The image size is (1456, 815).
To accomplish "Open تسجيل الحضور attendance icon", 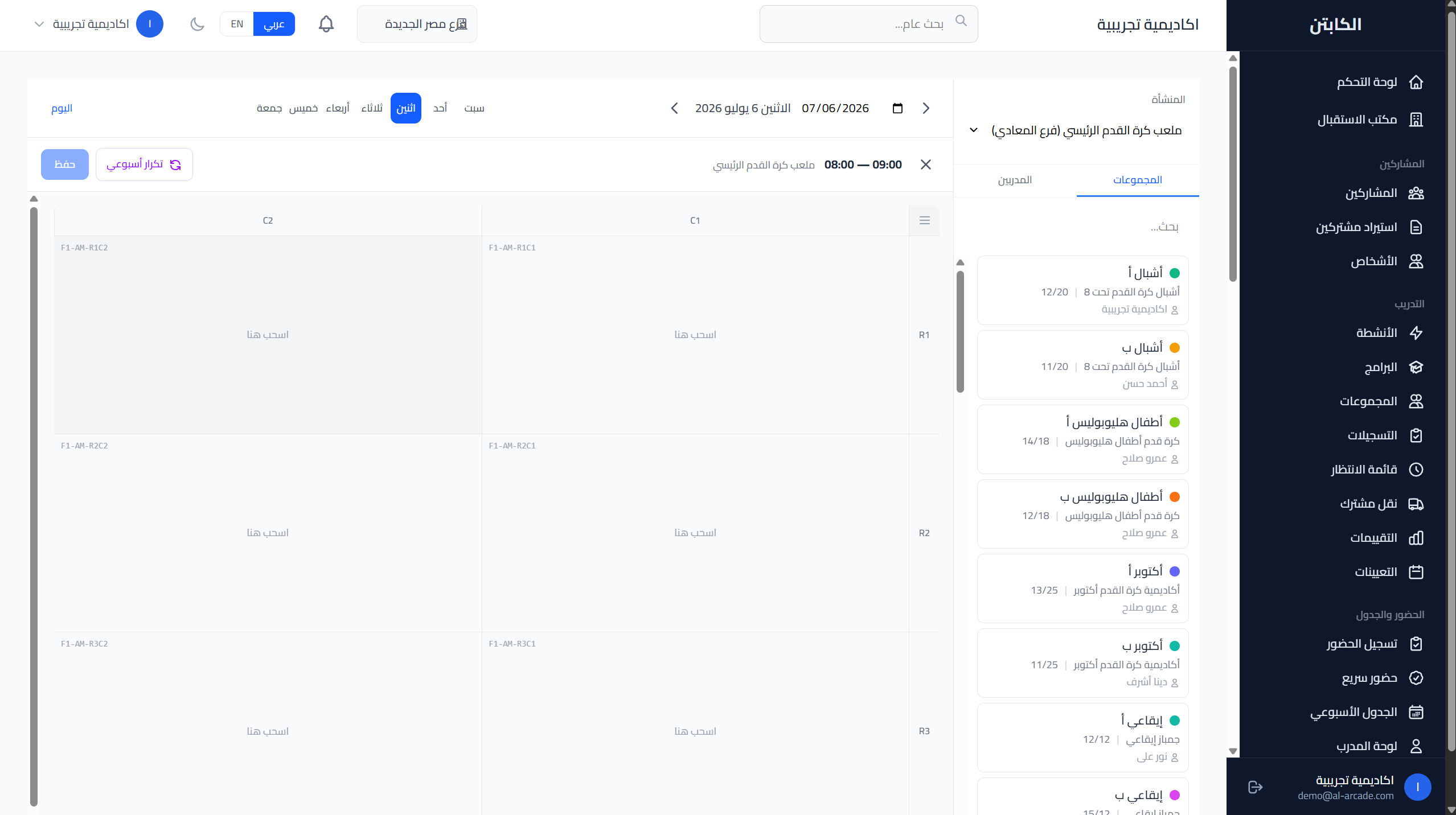I will [x=1416, y=644].
